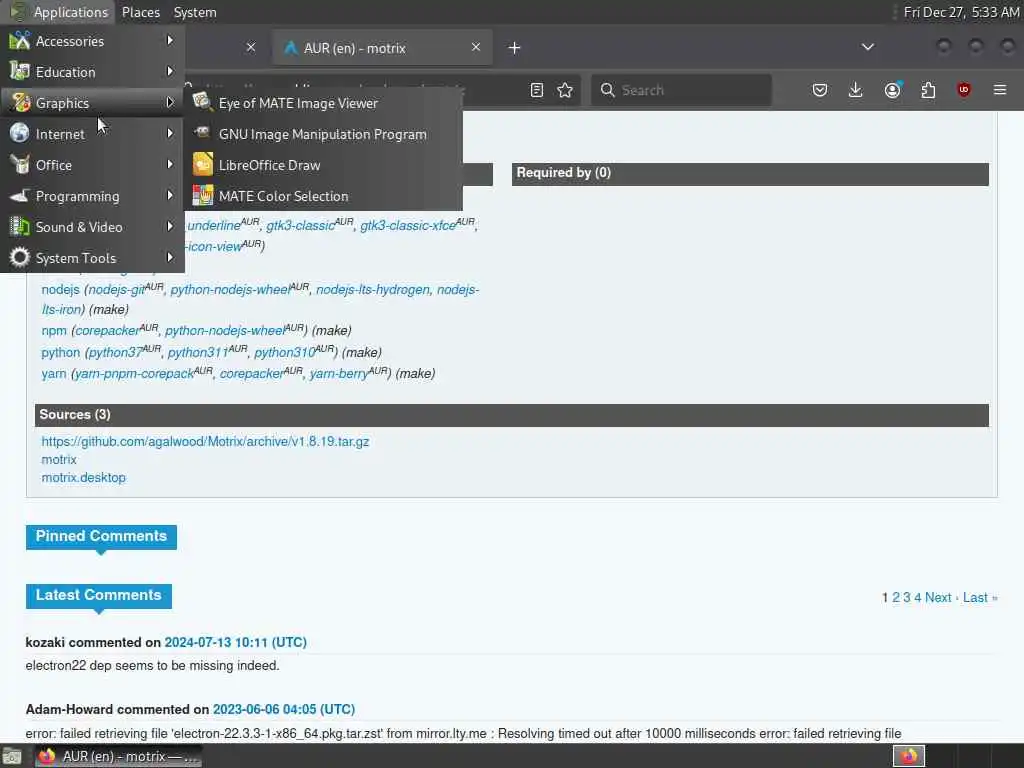
Task: Open the System menu
Action: (x=195, y=12)
